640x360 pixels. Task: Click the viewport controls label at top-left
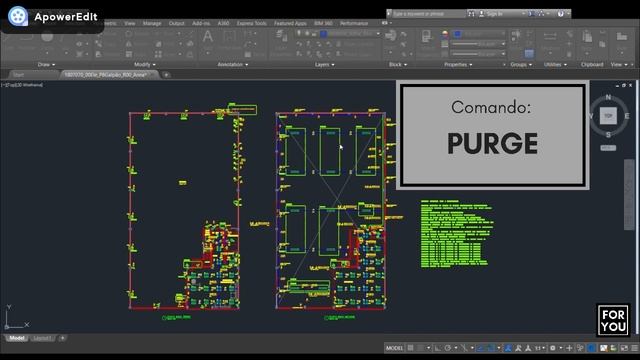pos(22,85)
